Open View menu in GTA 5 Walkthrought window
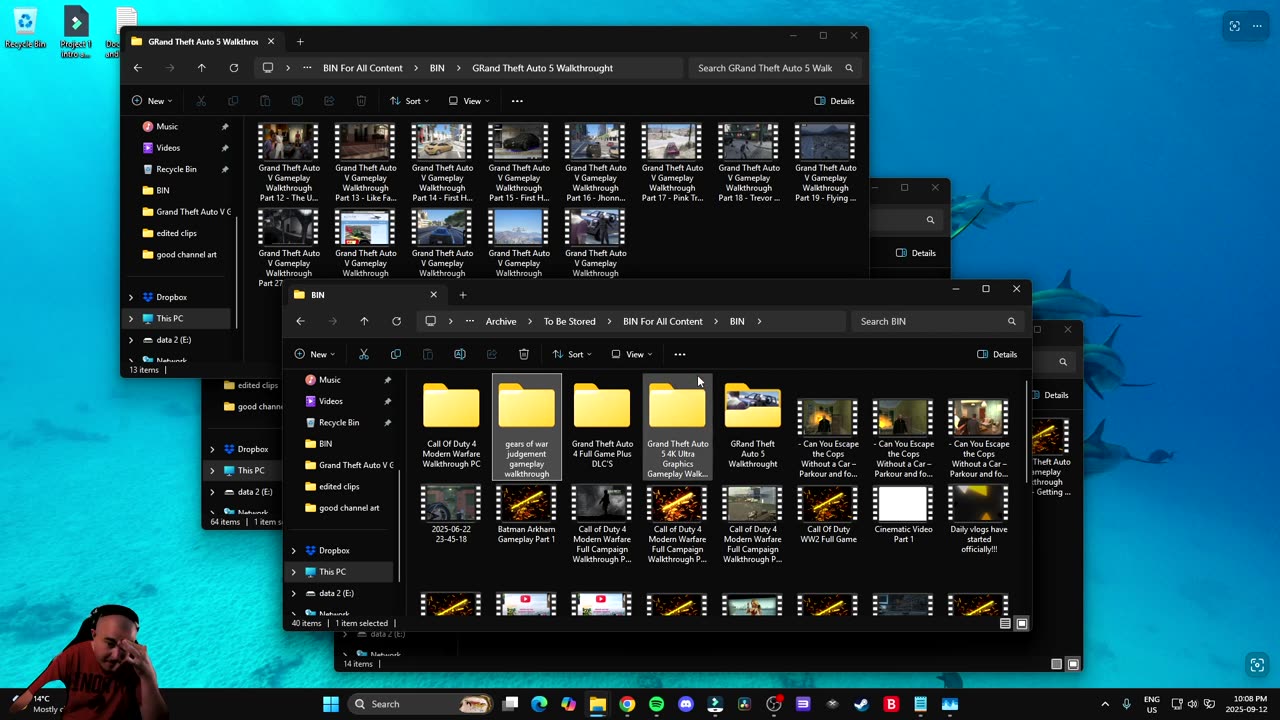1280x720 pixels. (469, 101)
